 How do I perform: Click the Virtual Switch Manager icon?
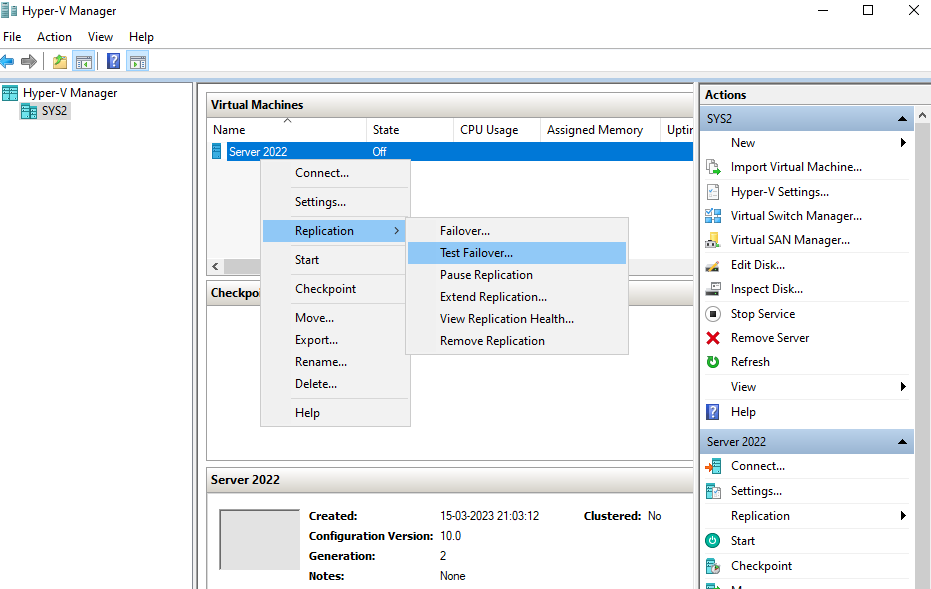pyautogui.click(x=713, y=216)
